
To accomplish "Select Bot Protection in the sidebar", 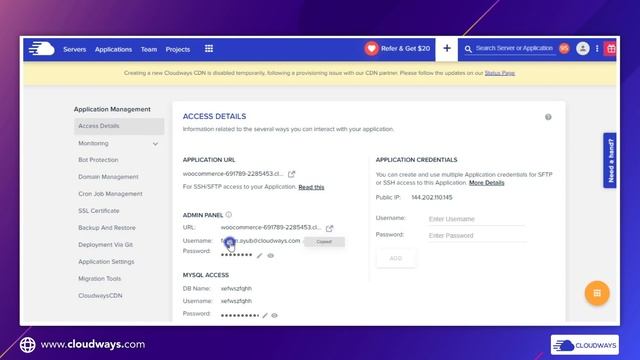I will coord(98,160).
